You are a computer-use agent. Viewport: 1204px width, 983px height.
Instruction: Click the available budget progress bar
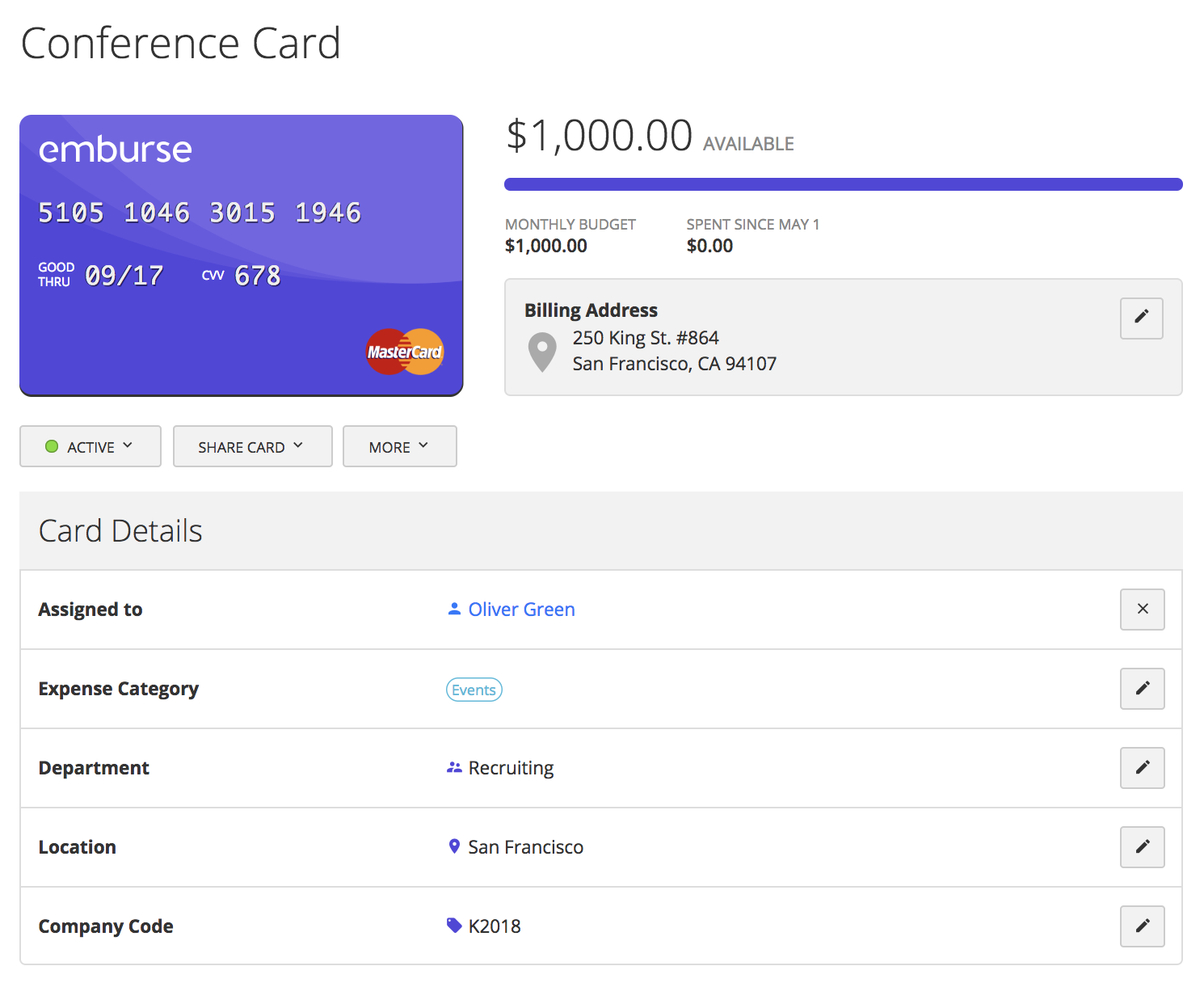[x=844, y=184]
